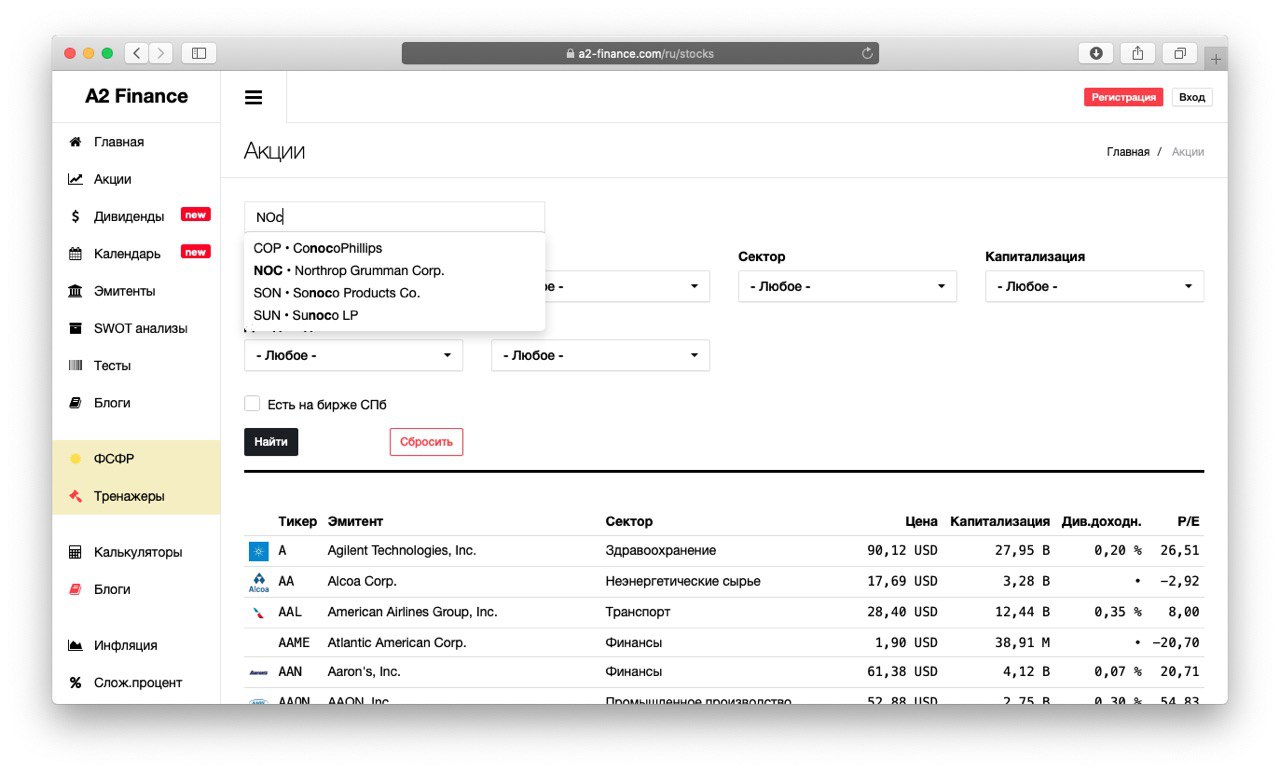Reload the page in the address bar
Screen dimensions: 1280x773
pyautogui.click(x=867, y=53)
